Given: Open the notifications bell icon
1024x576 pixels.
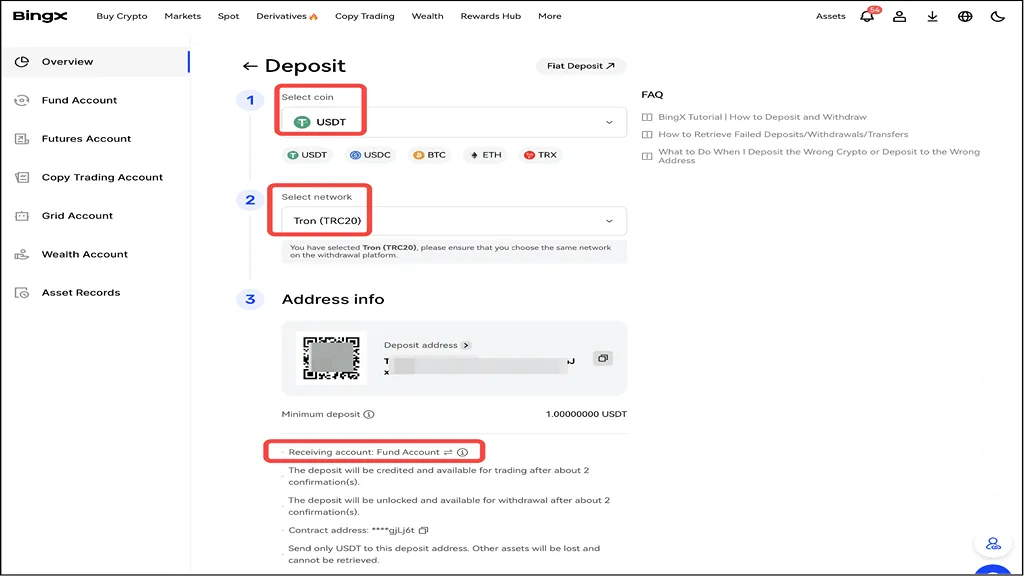Looking at the screenshot, I should coord(867,17).
